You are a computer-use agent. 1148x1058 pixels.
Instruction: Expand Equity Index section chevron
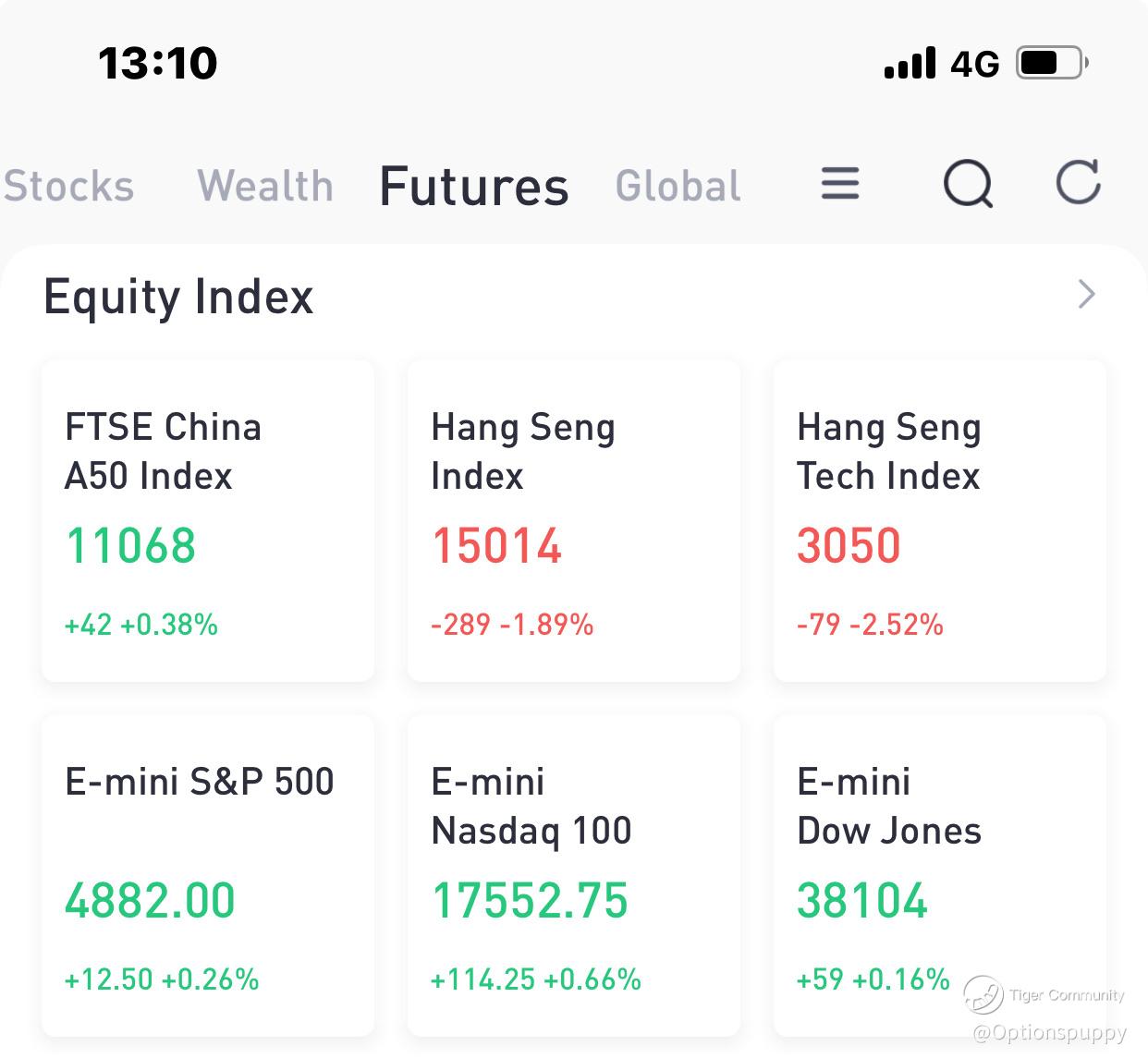[1087, 295]
